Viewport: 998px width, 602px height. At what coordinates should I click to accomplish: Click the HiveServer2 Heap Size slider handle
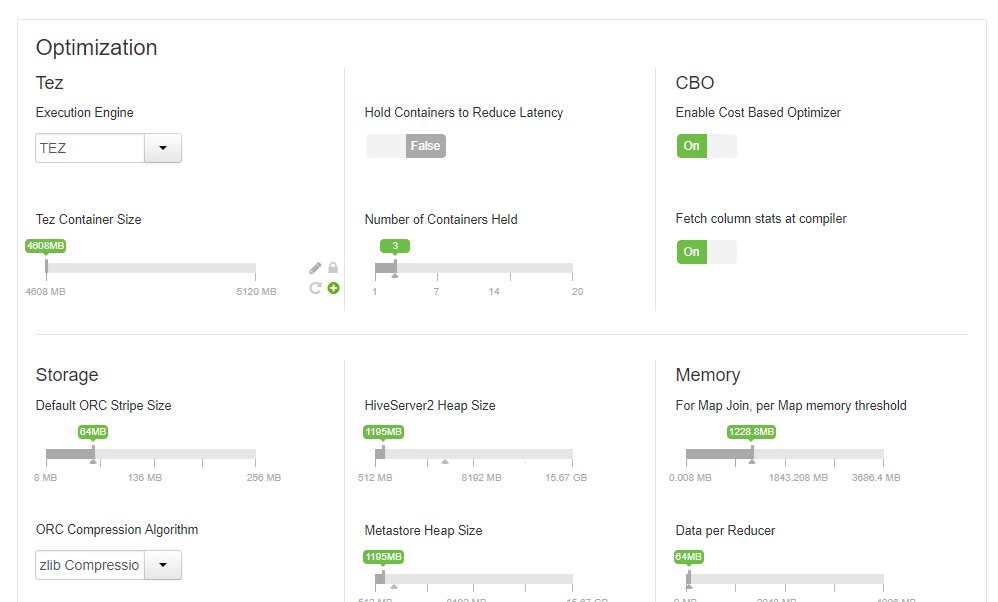pos(384,453)
